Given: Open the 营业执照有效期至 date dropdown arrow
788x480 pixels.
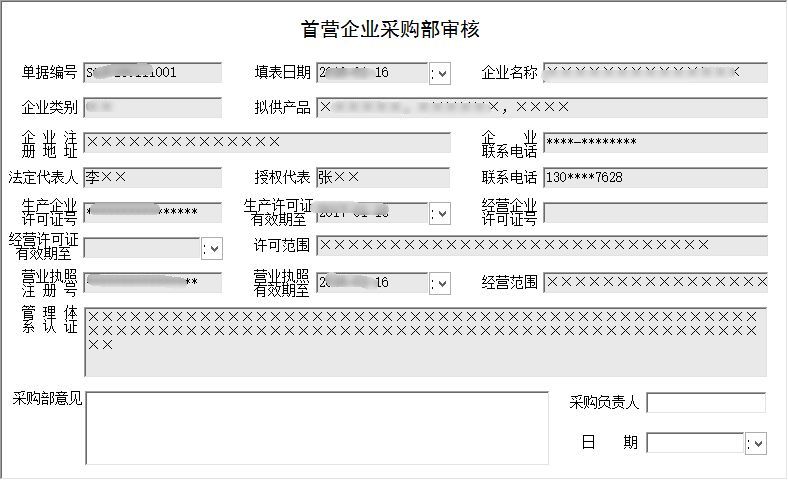Looking at the screenshot, I should [x=440, y=283].
